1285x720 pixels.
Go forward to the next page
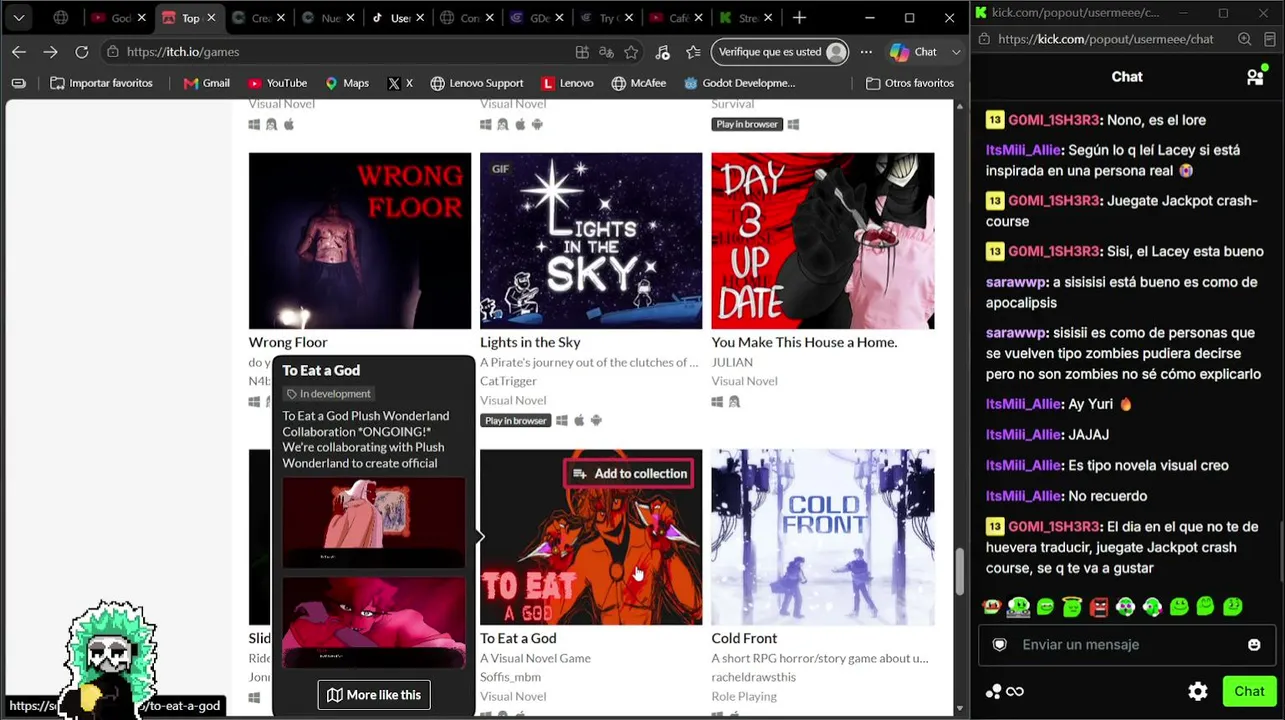click(x=50, y=52)
